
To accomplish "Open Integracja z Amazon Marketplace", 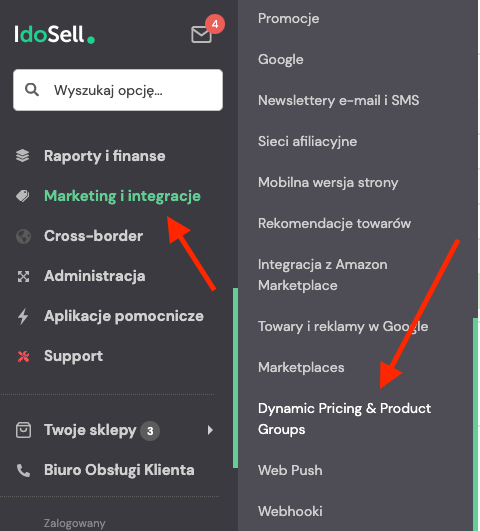I will [x=322, y=275].
